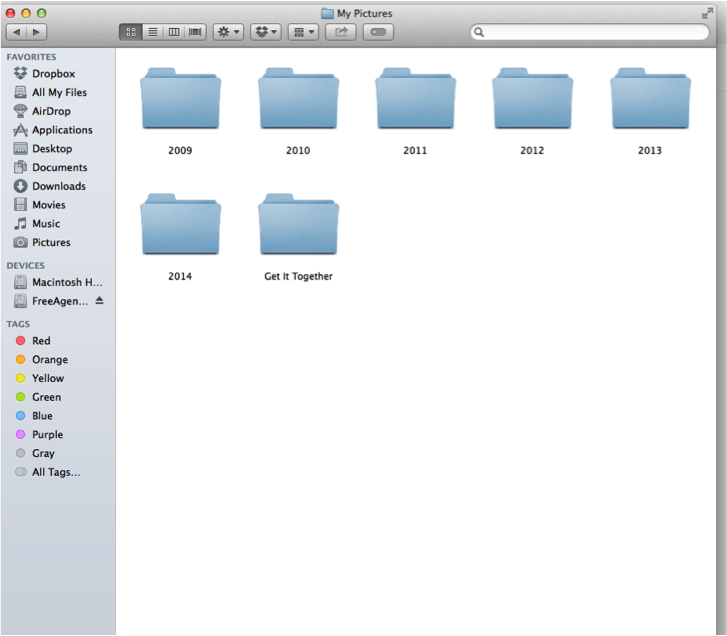Click the Edit Tags toolbar button
727x636 pixels.
[378, 32]
